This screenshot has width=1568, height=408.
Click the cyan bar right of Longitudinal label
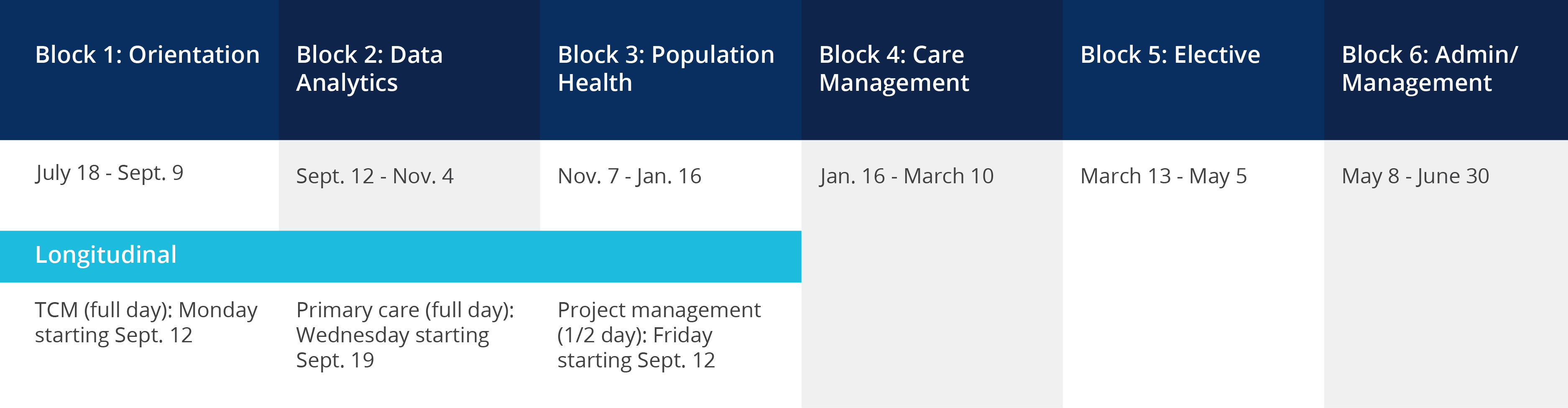coord(487,257)
